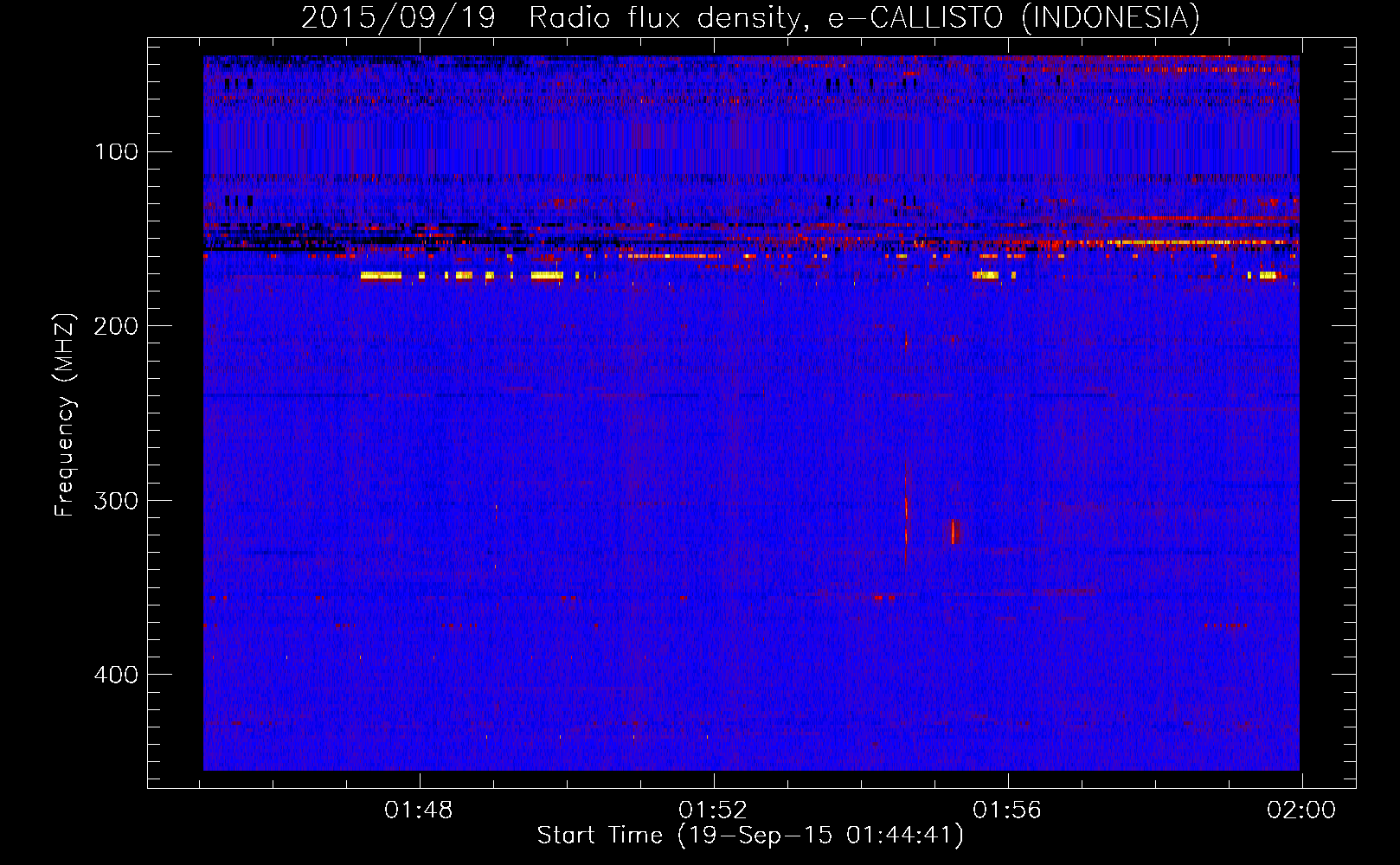The height and width of the screenshot is (865, 1400).
Task: Click the 200 MHz frequency tick label
Action: tap(116, 326)
